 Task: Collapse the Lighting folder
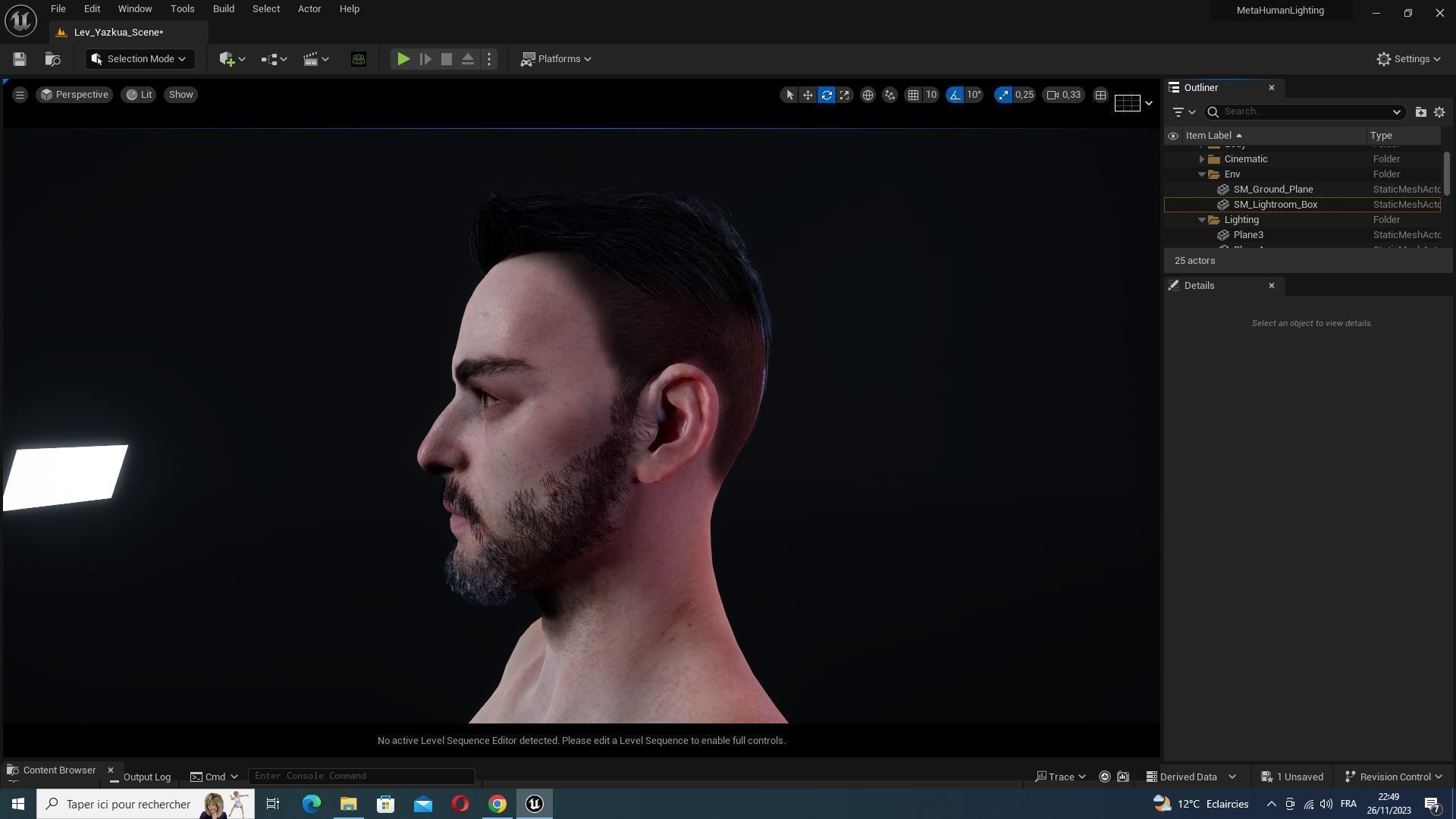1202,220
